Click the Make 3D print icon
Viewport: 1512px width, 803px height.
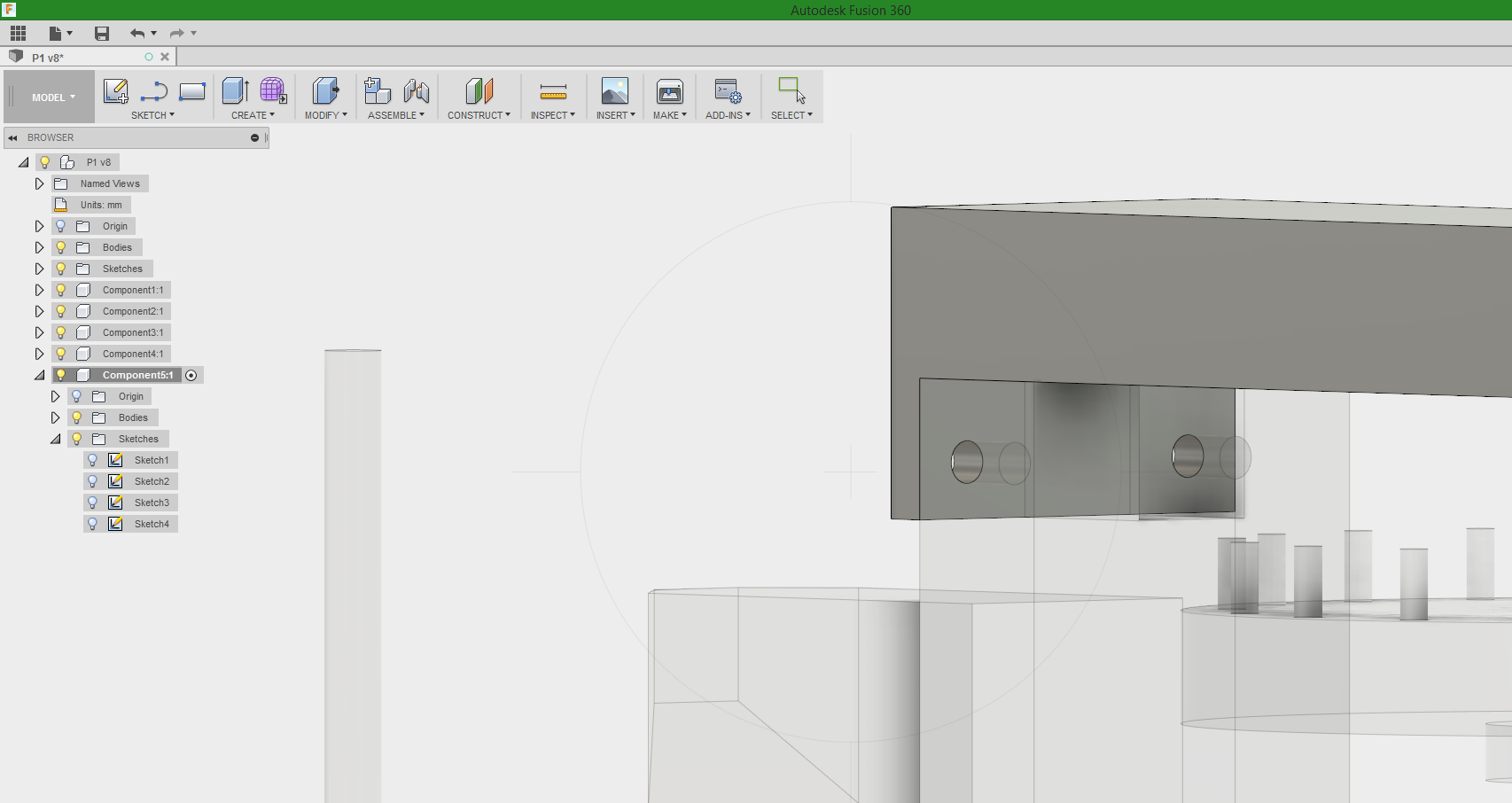[x=670, y=91]
